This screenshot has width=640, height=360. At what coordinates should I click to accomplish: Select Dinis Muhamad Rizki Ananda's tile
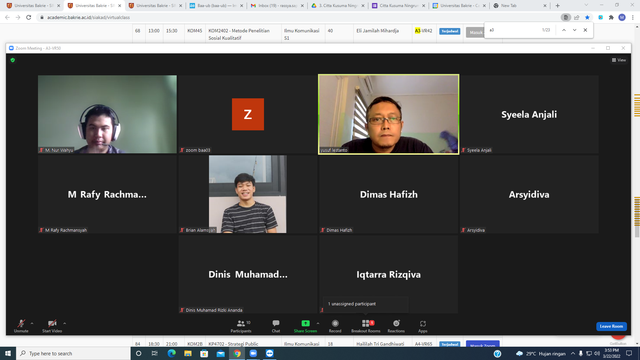(x=248, y=274)
